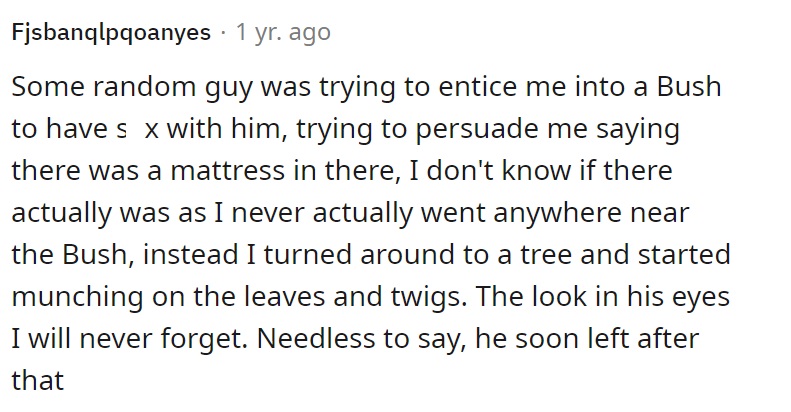This screenshot has height=412, width=791.
Task: Click the word 'eyes' ending sixth line
Action: (x=704, y=298)
